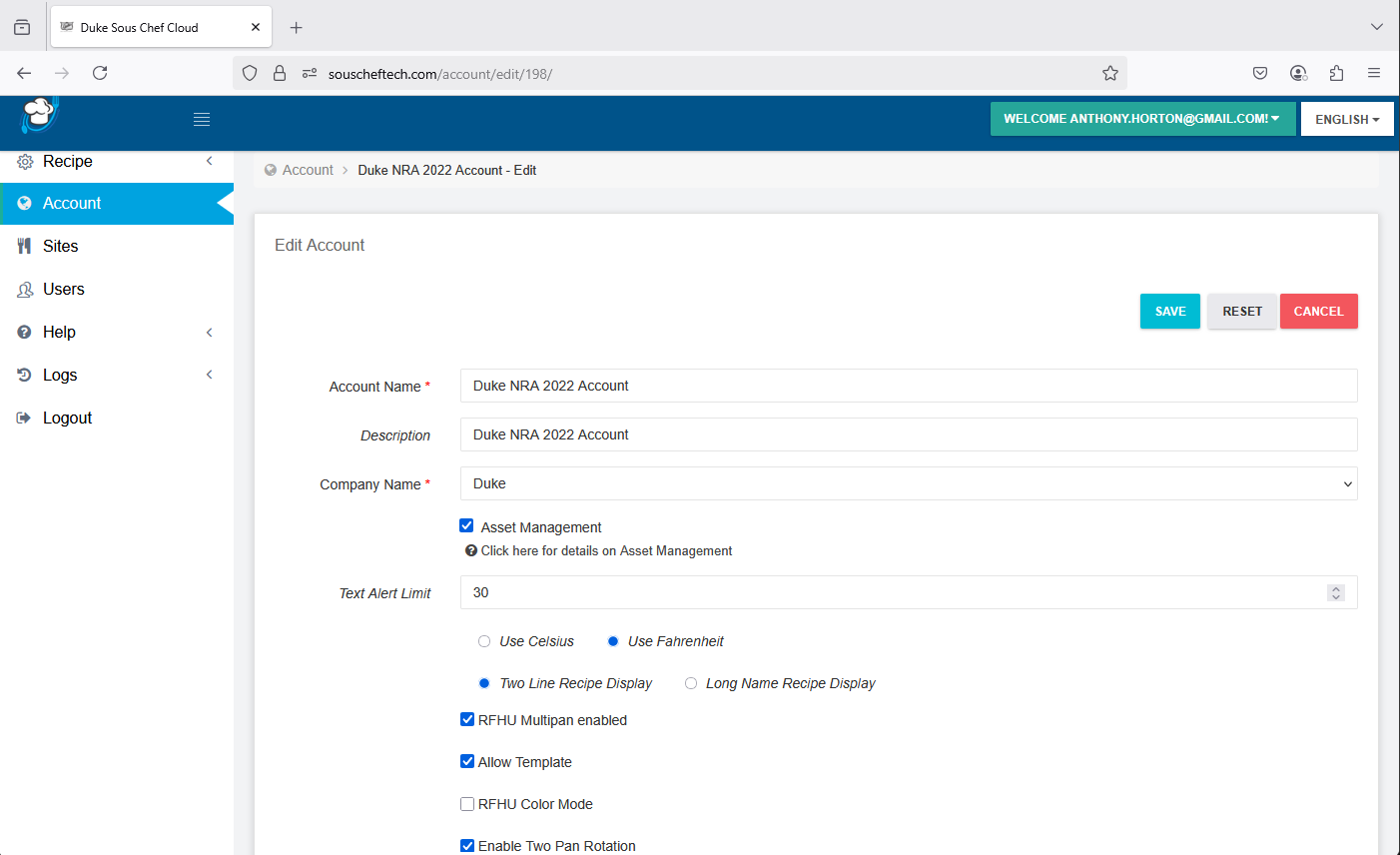
Task: Click the Help question mark icon
Action: [x=25, y=333]
